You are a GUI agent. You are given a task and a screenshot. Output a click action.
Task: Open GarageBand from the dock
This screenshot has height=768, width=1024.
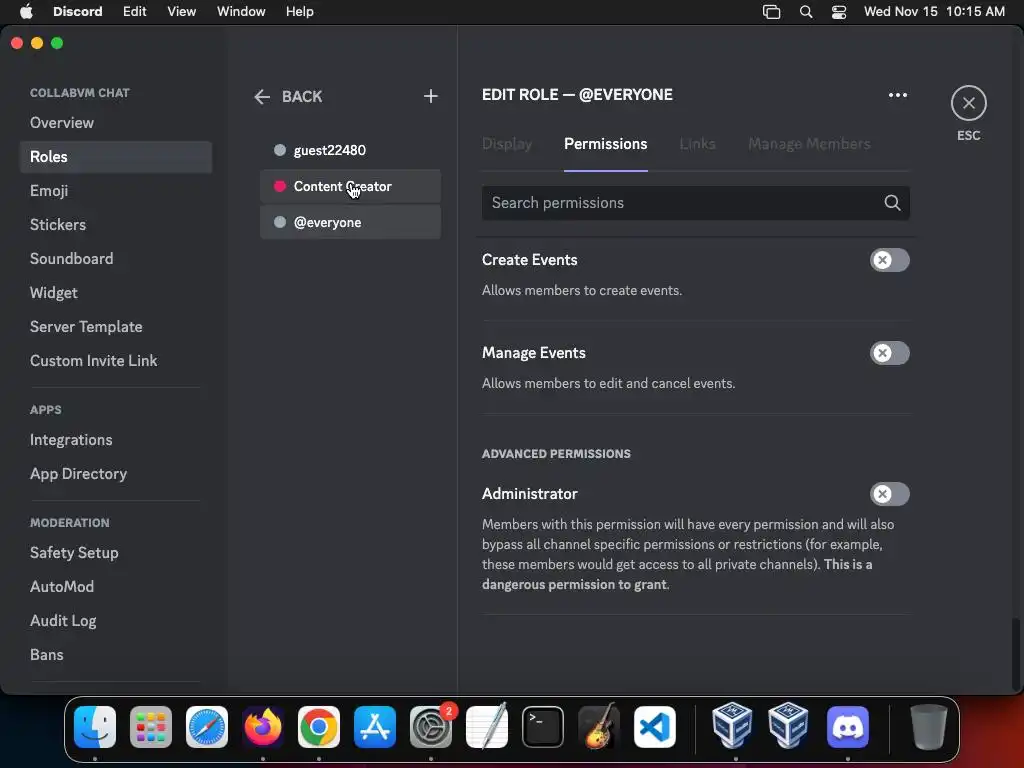pyautogui.click(x=599, y=727)
